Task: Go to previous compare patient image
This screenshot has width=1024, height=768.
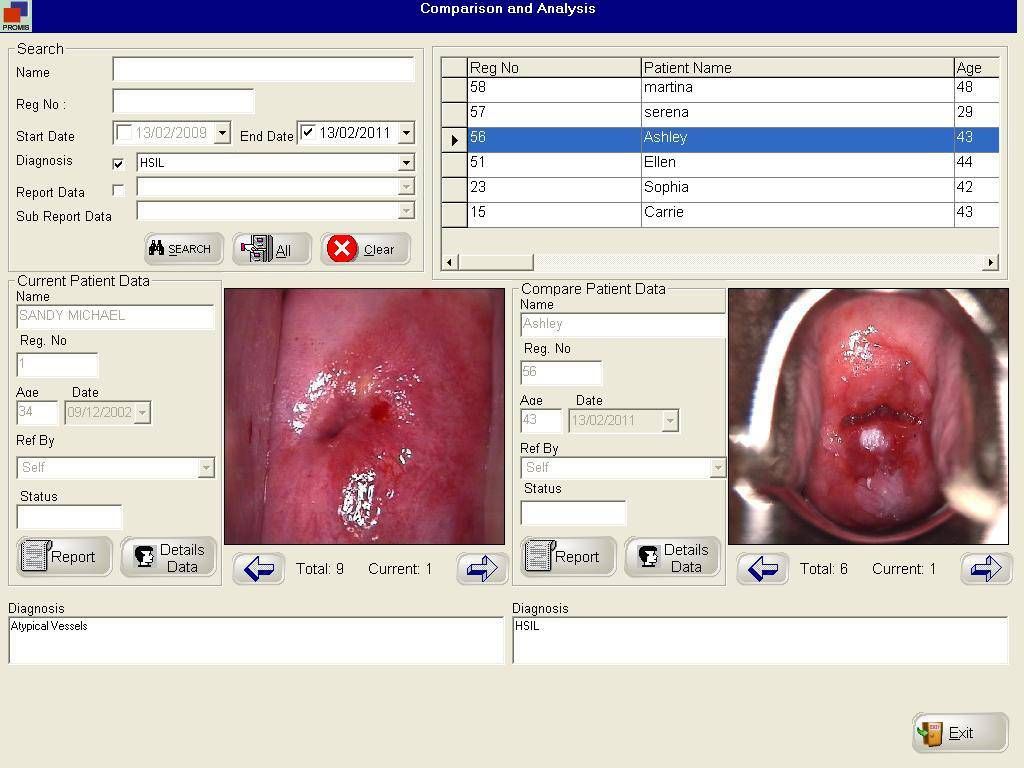Action: point(762,569)
